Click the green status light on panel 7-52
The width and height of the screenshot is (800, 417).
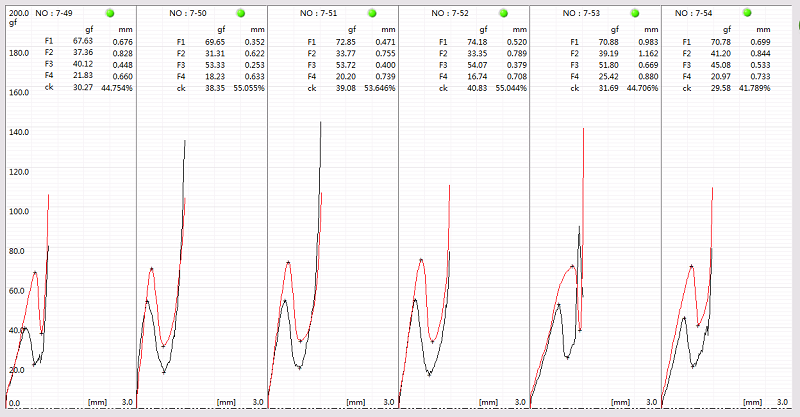(503, 13)
